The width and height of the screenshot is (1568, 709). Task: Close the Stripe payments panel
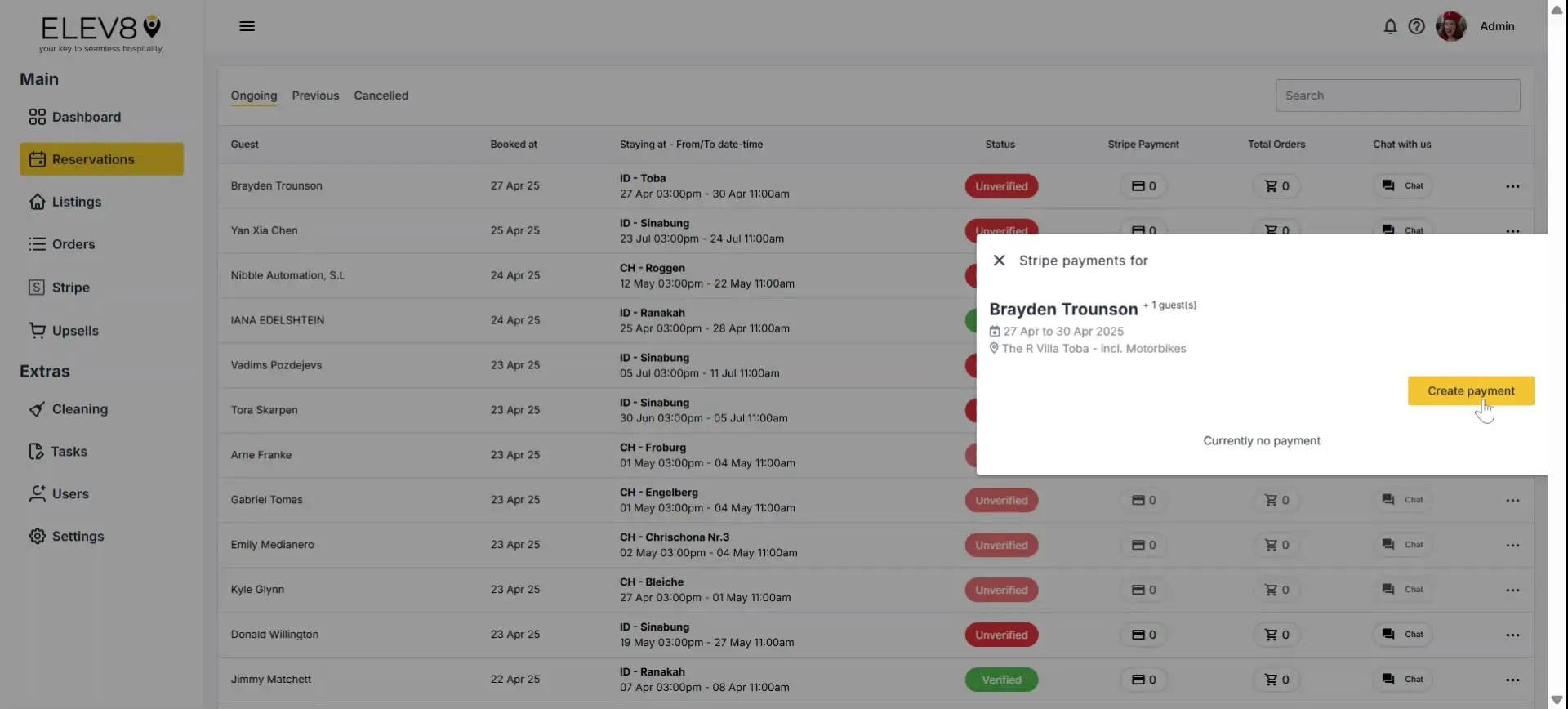click(x=999, y=261)
